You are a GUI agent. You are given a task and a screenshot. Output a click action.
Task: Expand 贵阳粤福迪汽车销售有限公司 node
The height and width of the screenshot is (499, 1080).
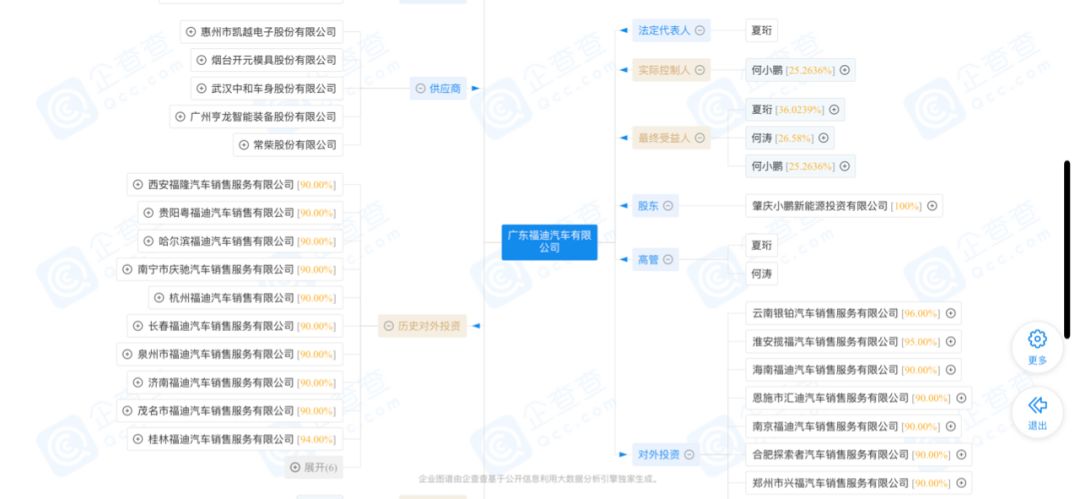(148, 213)
